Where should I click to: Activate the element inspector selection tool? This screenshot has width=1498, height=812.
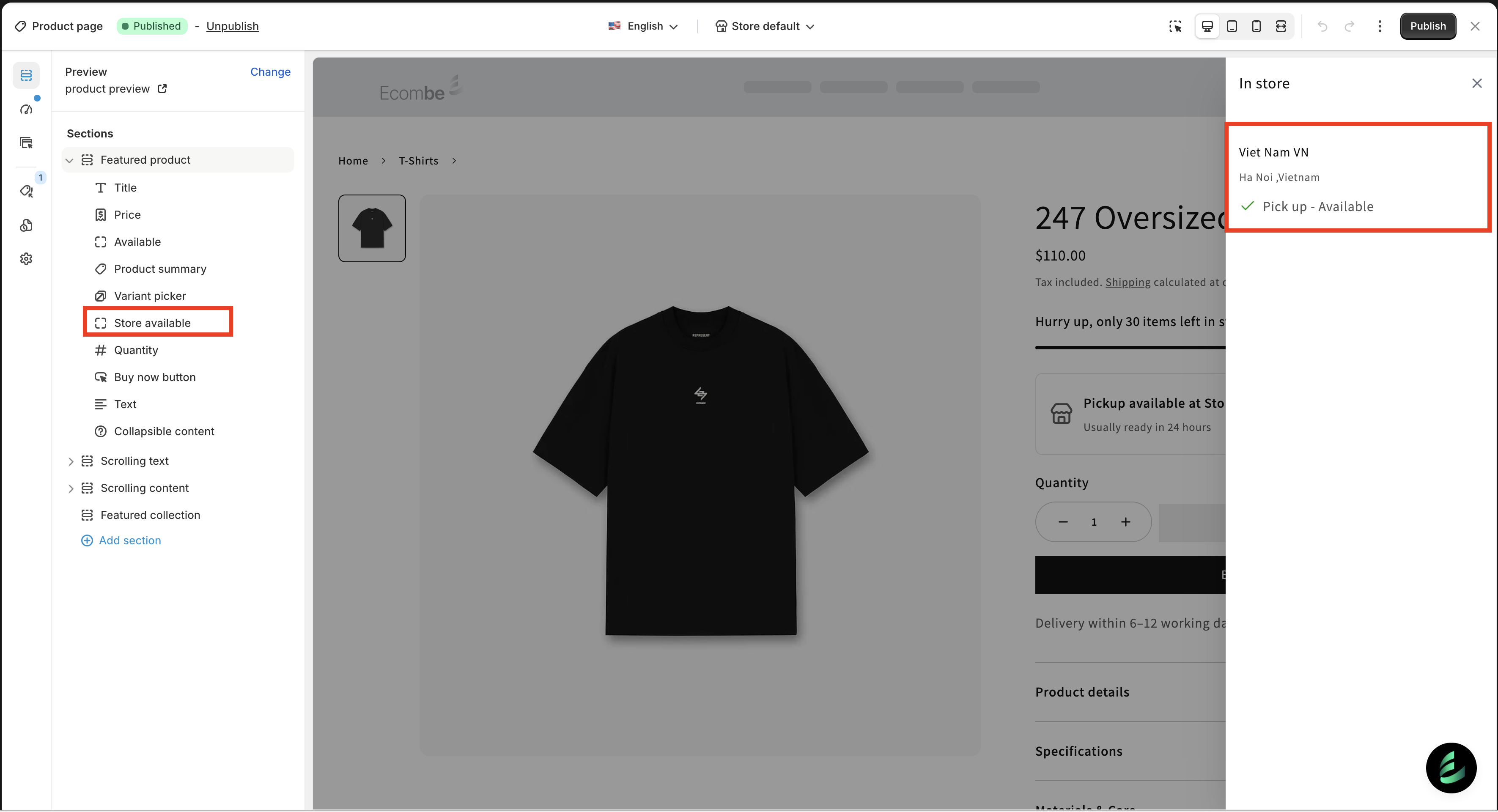tap(1175, 26)
